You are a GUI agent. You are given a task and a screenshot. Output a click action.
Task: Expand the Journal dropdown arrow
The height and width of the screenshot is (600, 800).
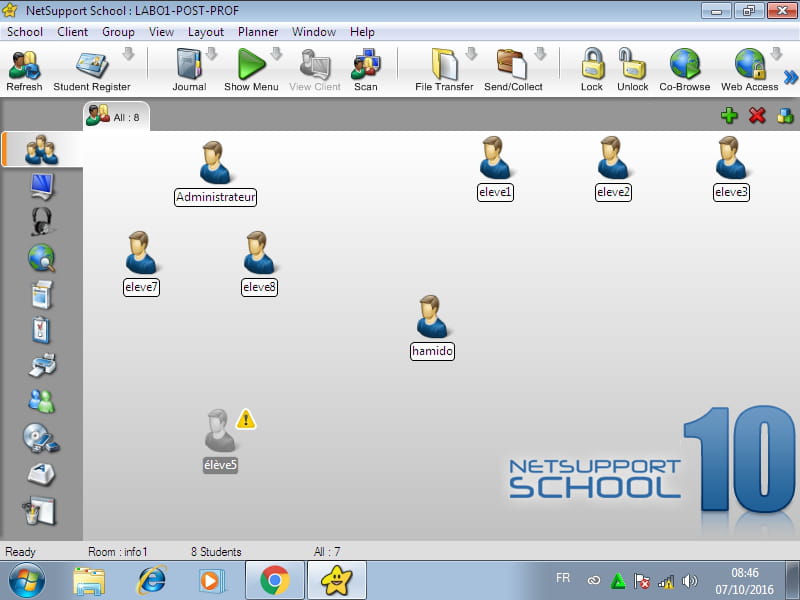tap(212, 54)
